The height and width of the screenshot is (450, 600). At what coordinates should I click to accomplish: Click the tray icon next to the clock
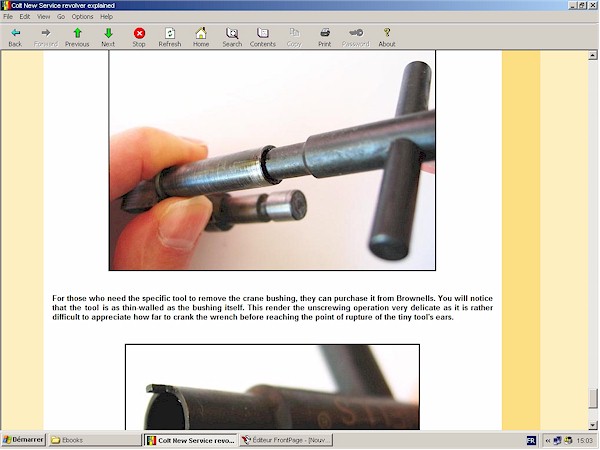tap(568, 440)
